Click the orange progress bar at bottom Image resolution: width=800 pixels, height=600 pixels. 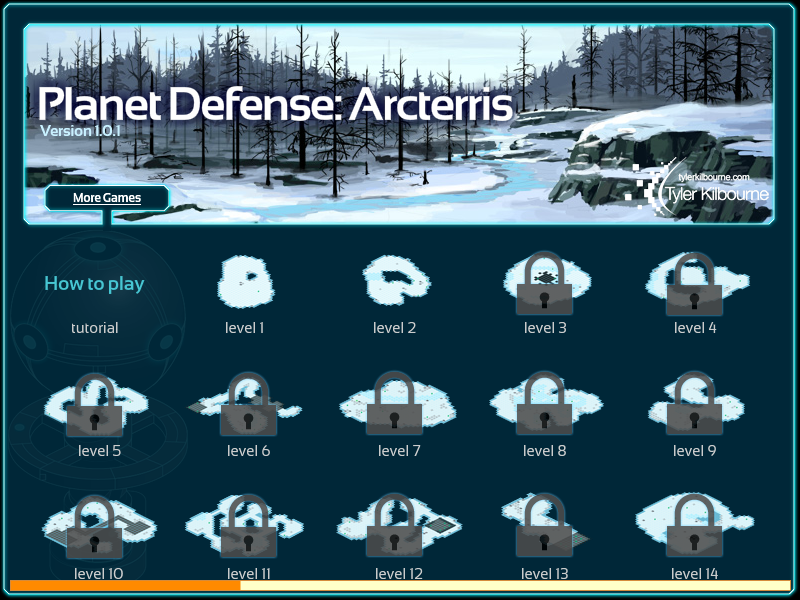point(125,585)
